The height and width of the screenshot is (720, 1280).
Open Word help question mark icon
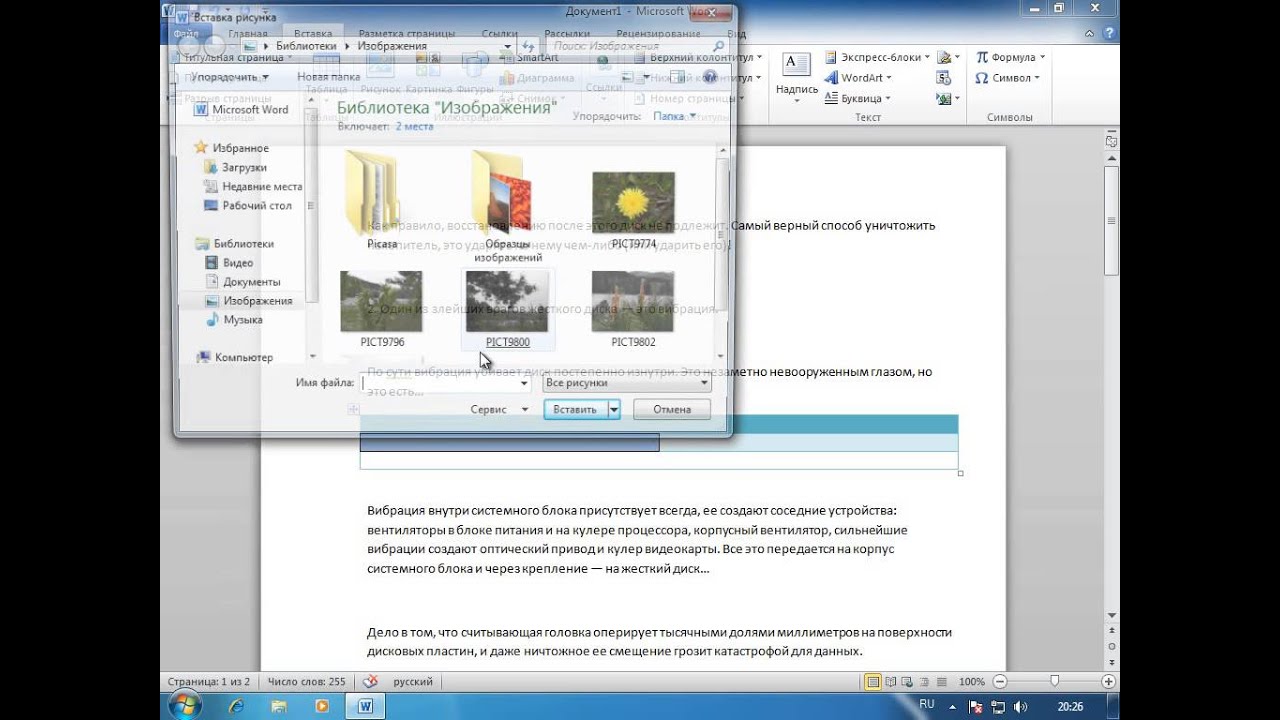1107,33
